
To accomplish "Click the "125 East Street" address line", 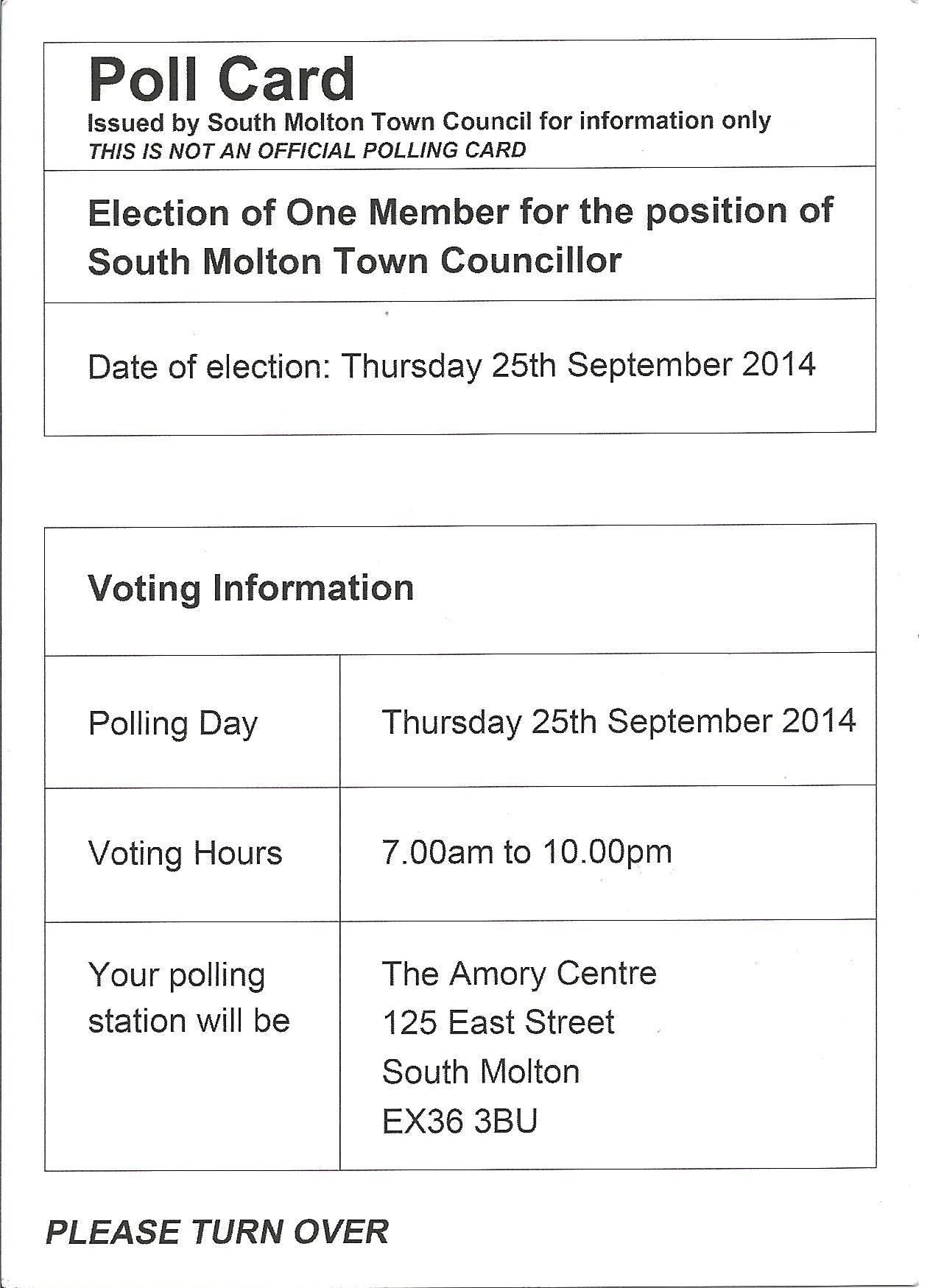I will coord(498,1022).
